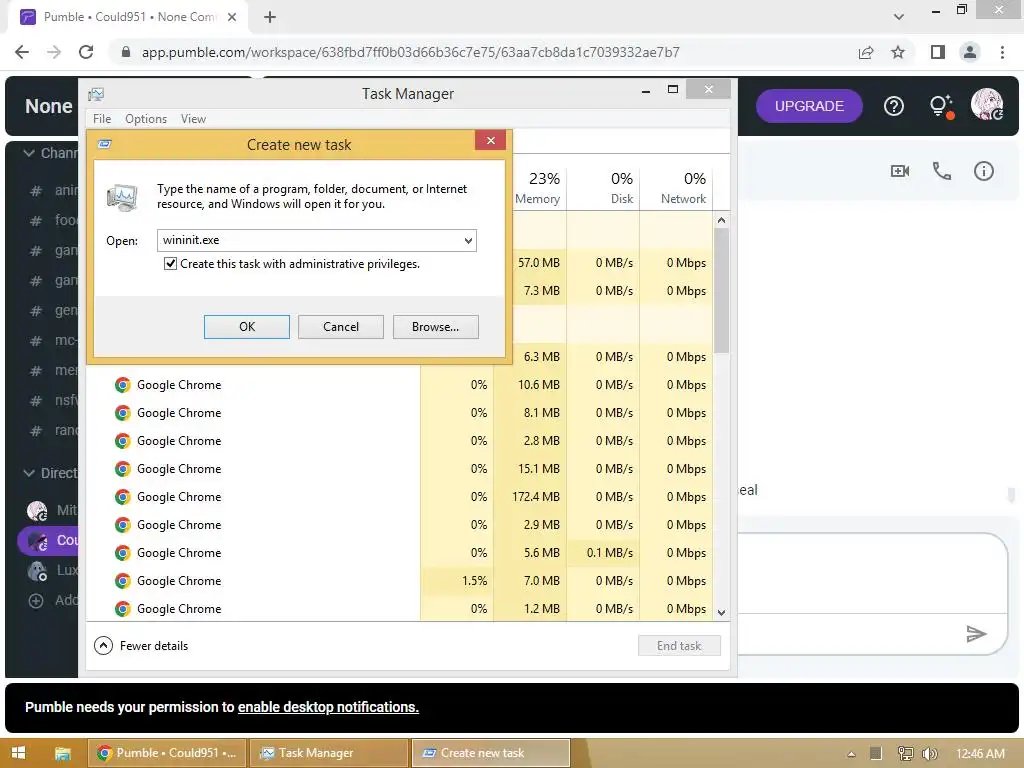Open the Open combo box dropdown arrow
1024x768 pixels.
click(x=468, y=240)
